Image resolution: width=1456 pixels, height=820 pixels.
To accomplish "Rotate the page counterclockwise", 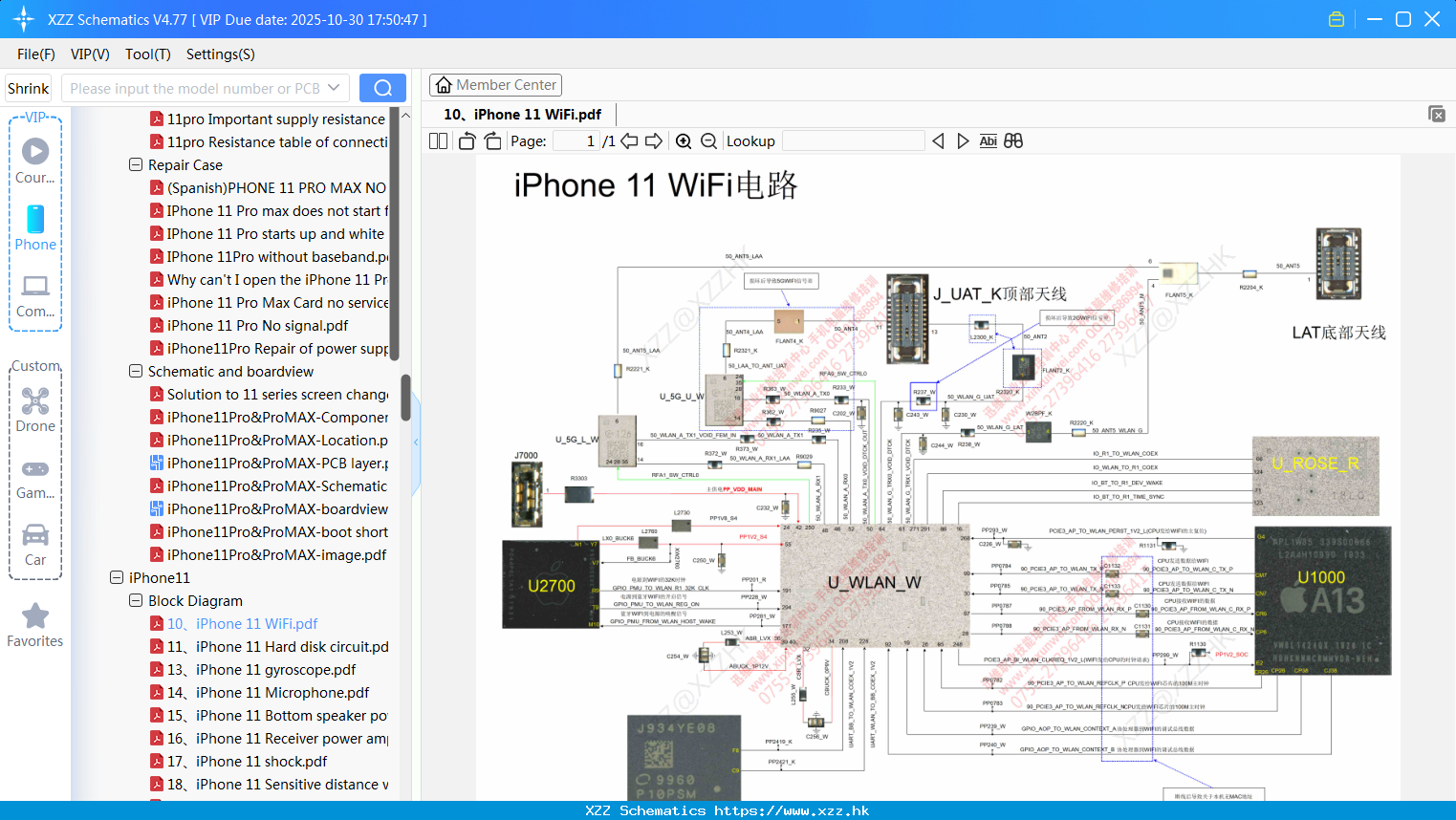I will (x=467, y=141).
